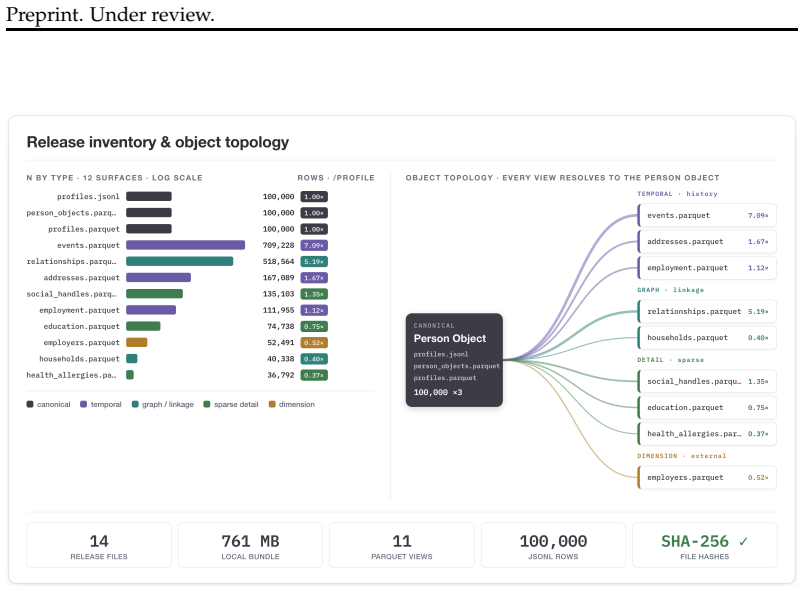This screenshot has height=591, width=804.
Task: Click the SHA-256 file hashes checkmark
Action: click(743, 541)
